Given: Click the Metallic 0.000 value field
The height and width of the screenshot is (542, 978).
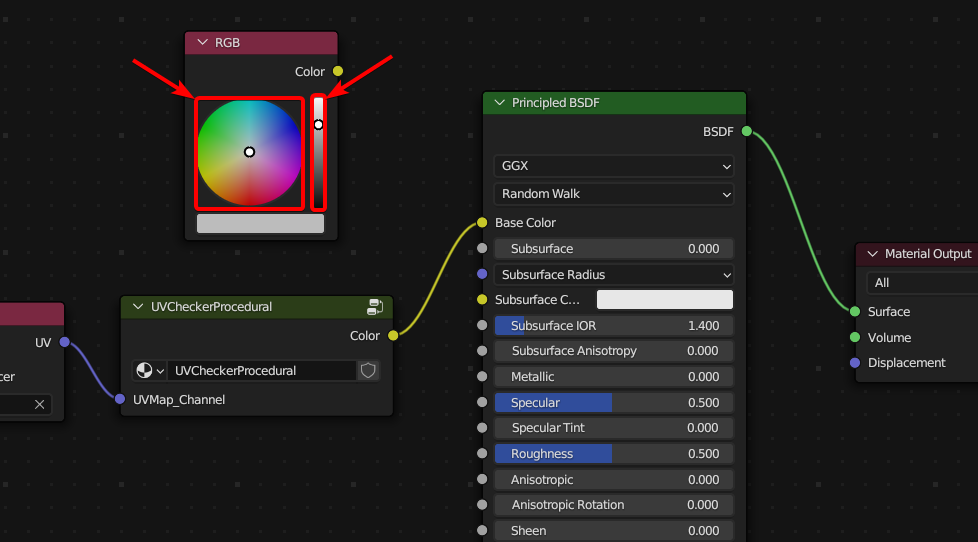Looking at the screenshot, I should pos(614,377).
